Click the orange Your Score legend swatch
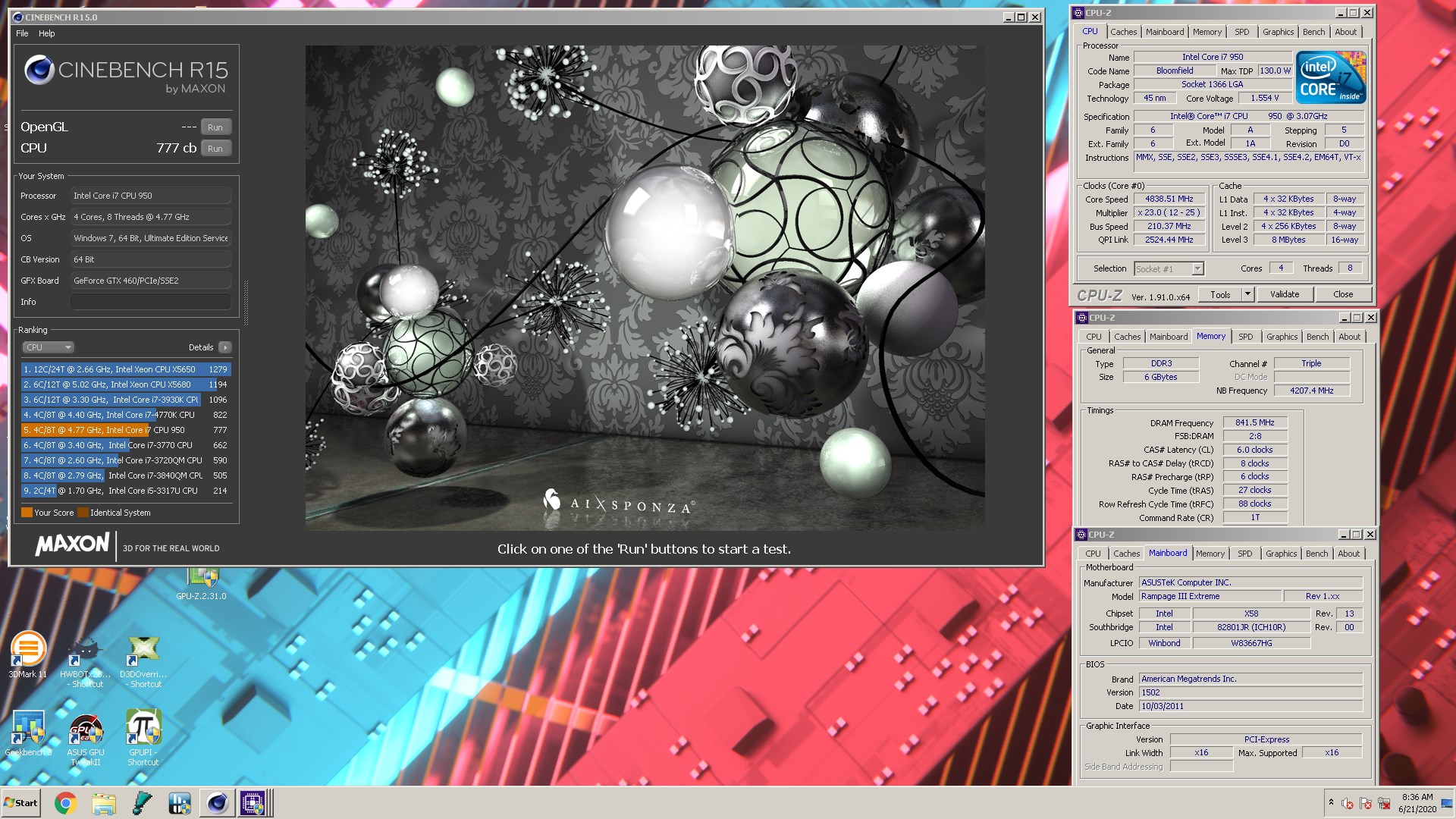The height and width of the screenshot is (819, 1456). [x=27, y=513]
